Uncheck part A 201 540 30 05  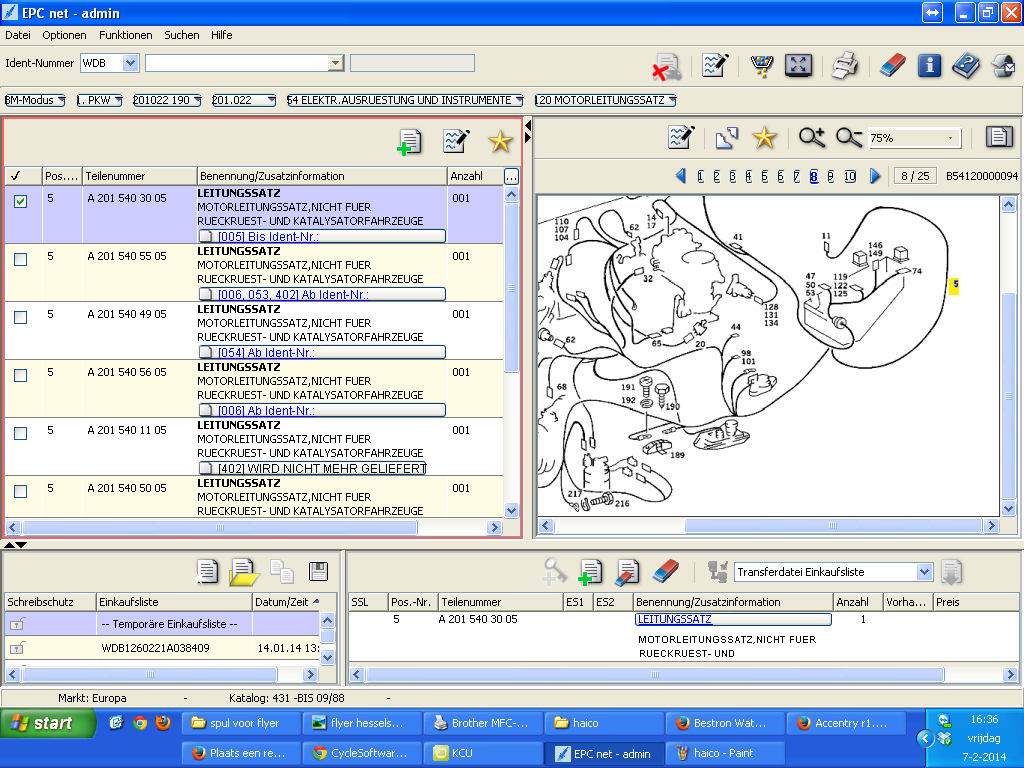(x=21, y=201)
